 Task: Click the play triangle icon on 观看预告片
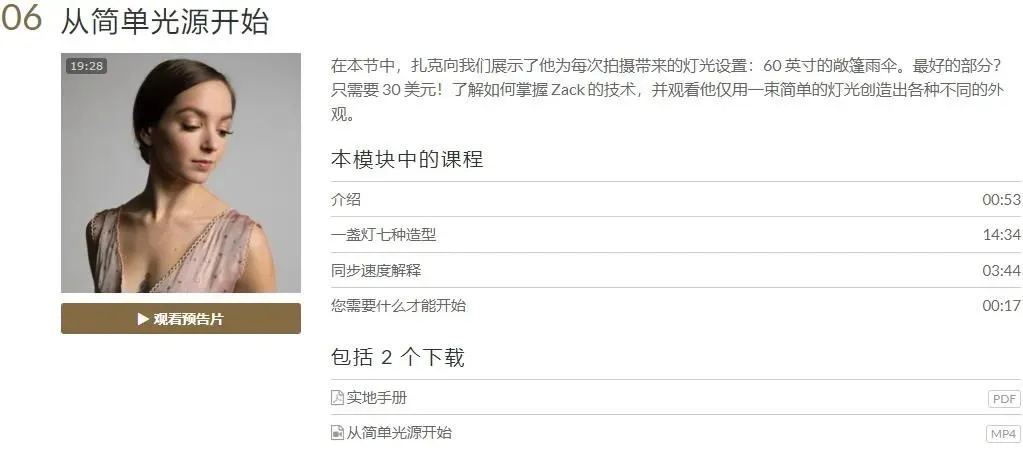(143, 319)
